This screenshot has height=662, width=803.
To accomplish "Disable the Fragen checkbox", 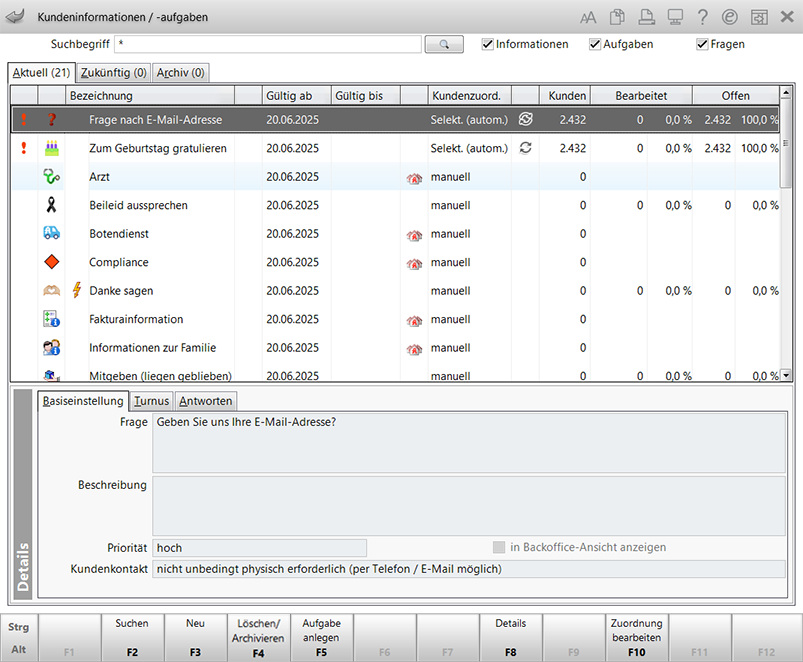I will [x=702, y=44].
